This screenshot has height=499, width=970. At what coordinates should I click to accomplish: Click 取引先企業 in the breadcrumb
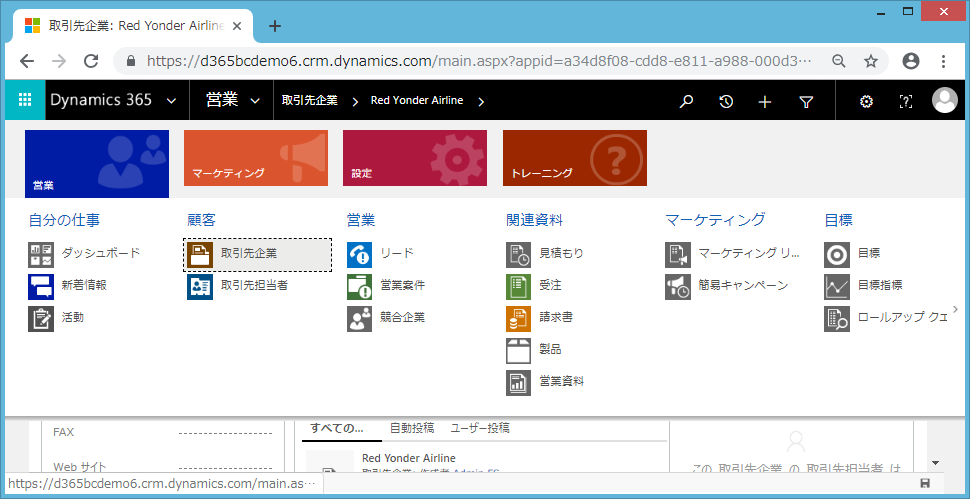coord(310,101)
